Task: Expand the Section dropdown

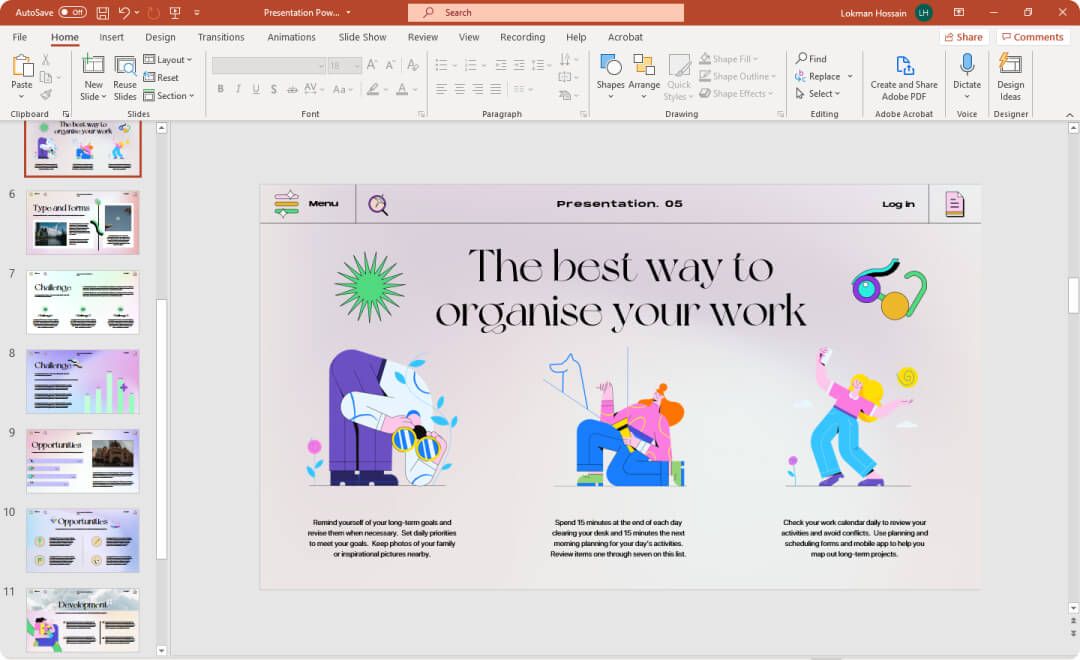Action: (170, 96)
